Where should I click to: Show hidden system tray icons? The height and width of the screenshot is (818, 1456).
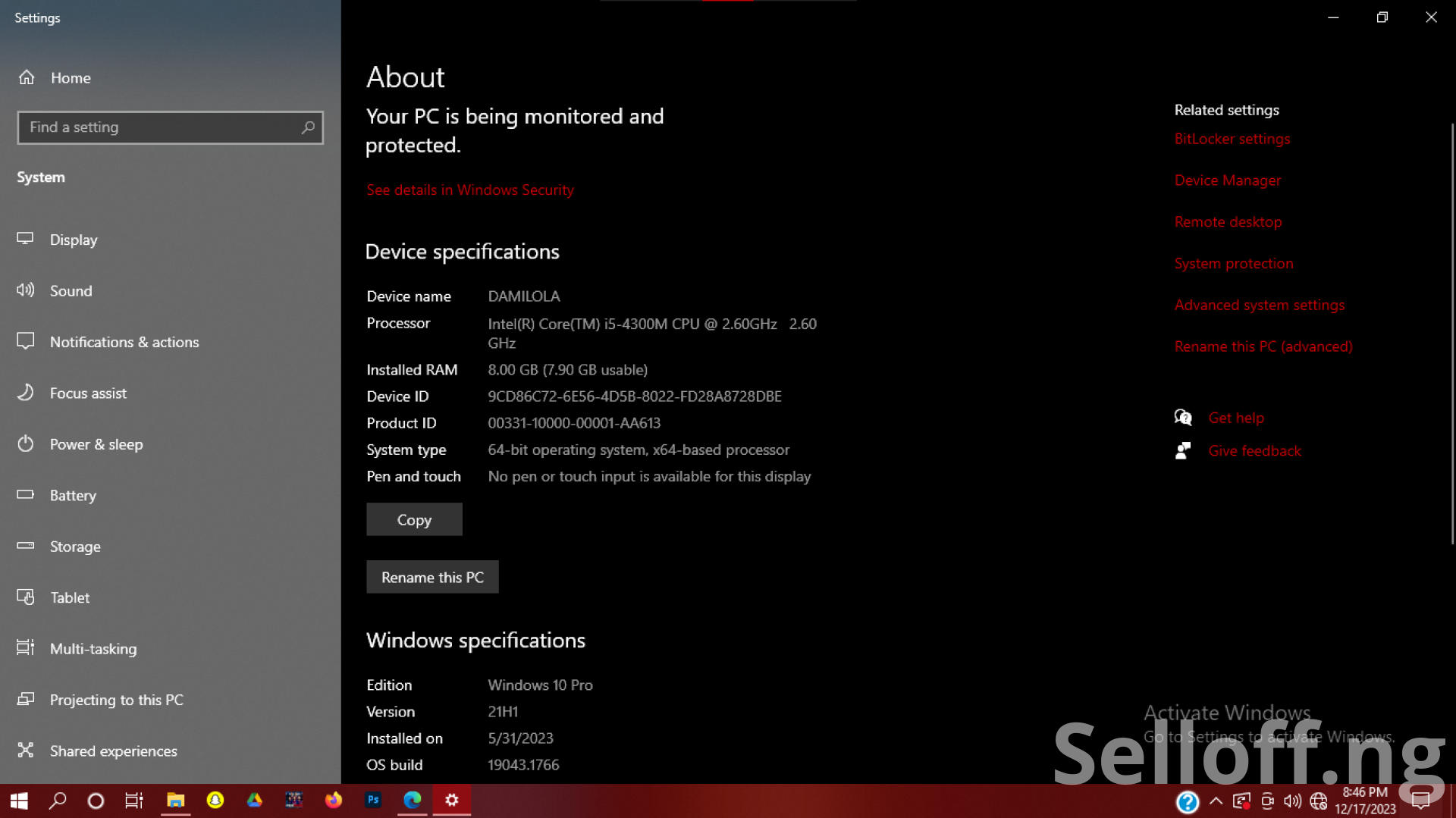1216,801
